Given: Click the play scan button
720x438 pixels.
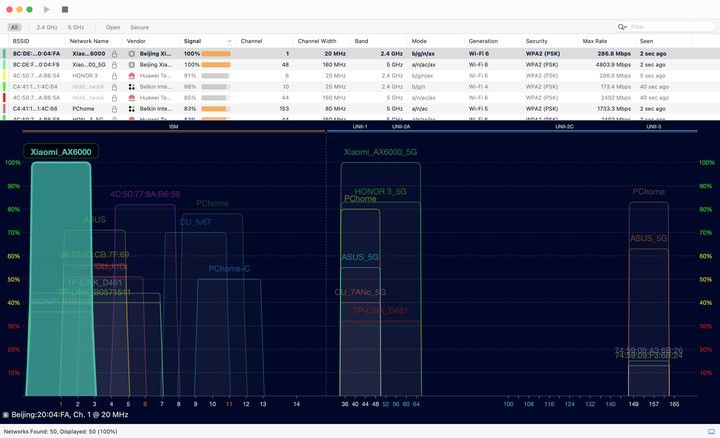Looking at the screenshot, I should click(46, 9).
